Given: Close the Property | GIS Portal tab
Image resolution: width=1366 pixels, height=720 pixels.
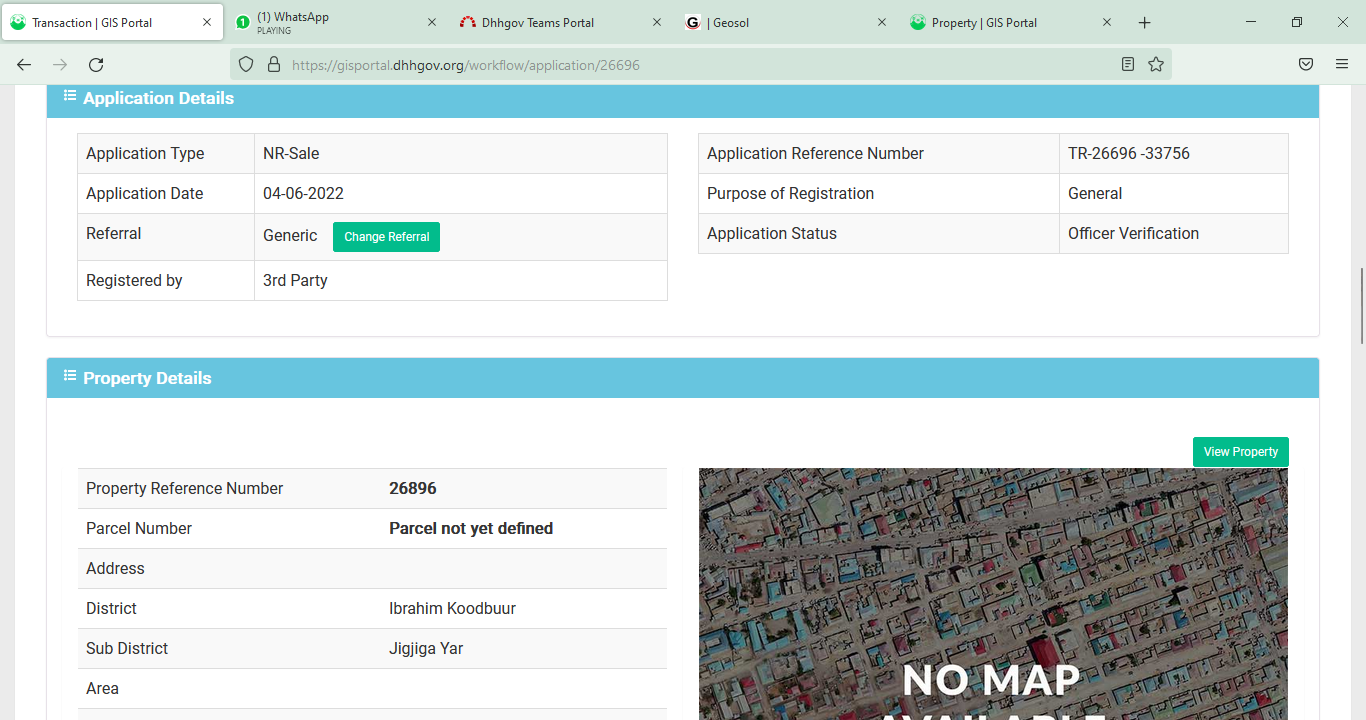Looking at the screenshot, I should [1107, 22].
